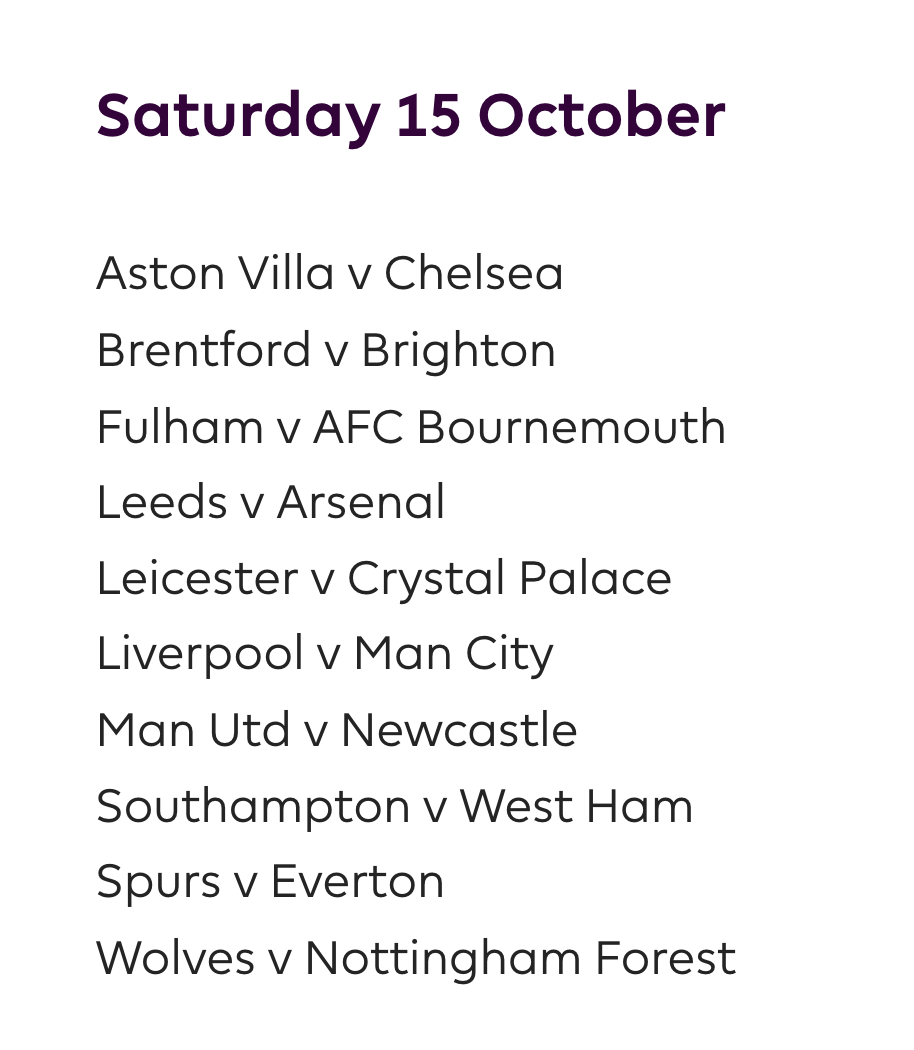Select the Brentford v Brighton match
The height and width of the screenshot is (1050, 914).
click(325, 351)
